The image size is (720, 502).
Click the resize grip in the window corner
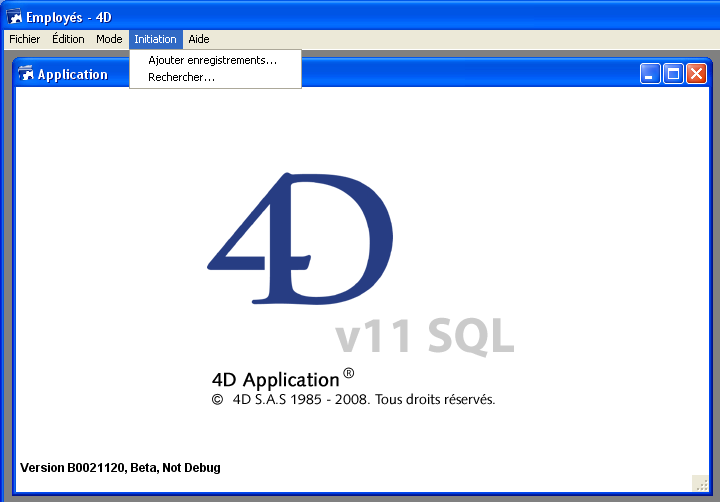[x=701, y=483]
